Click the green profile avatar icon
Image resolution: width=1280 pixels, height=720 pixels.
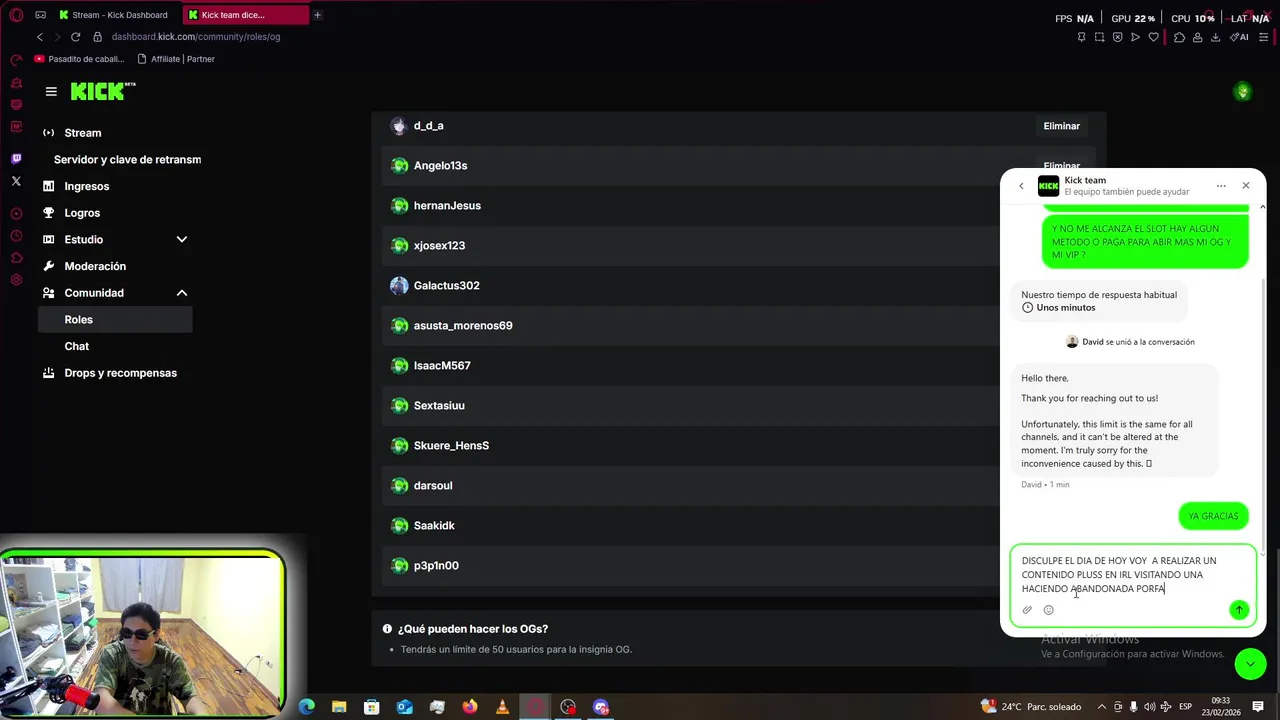1243,92
